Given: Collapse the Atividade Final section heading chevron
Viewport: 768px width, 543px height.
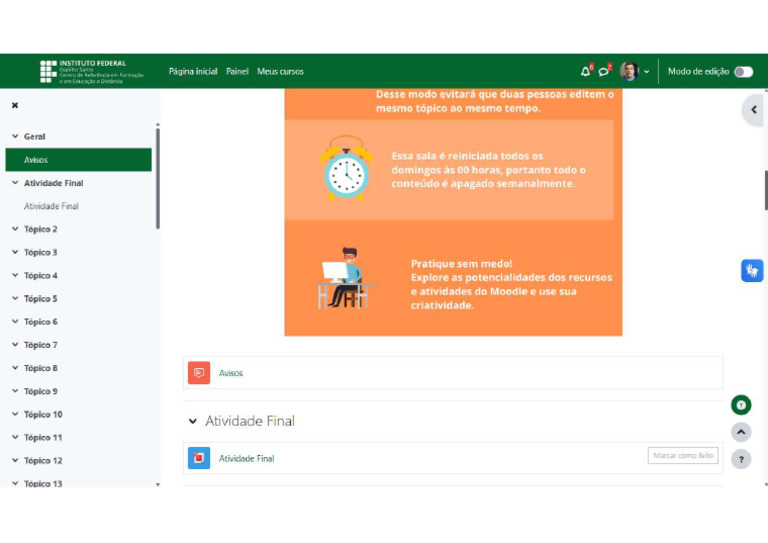Looking at the screenshot, I should point(193,421).
